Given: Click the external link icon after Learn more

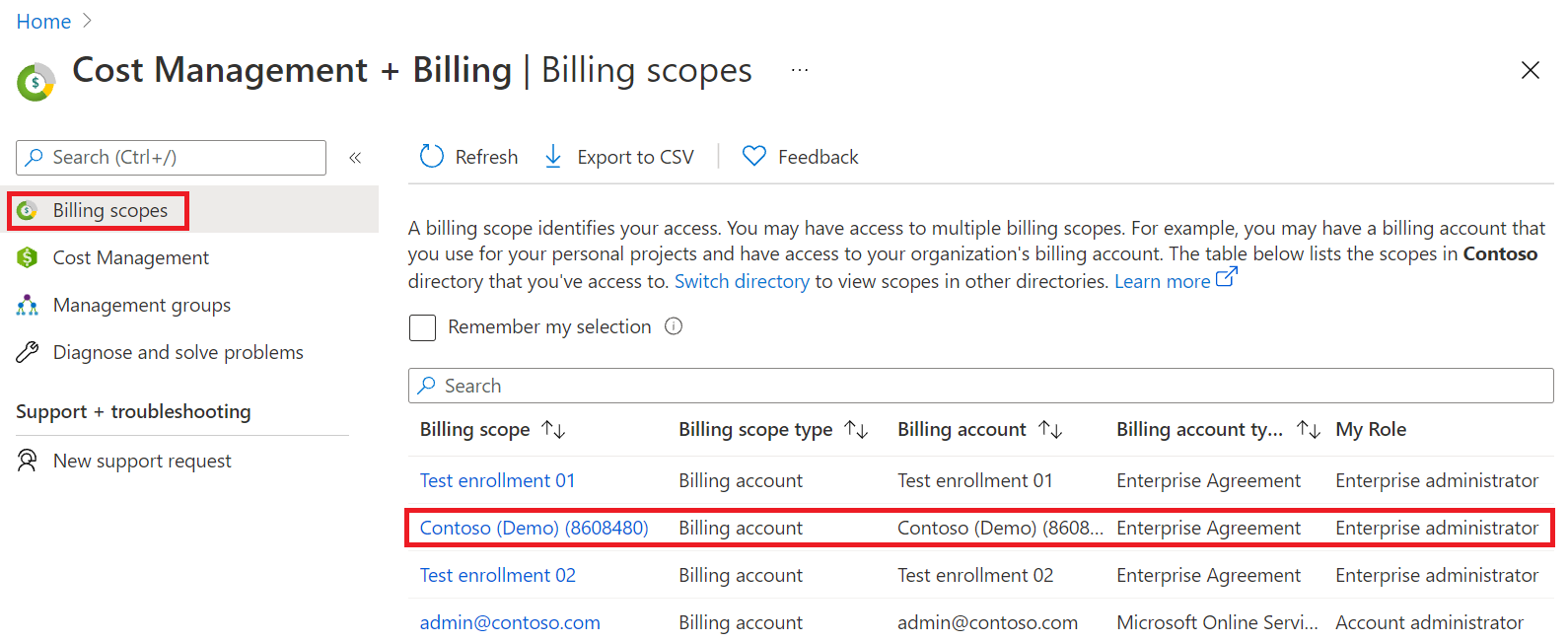Looking at the screenshot, I should click(1226, 278).
